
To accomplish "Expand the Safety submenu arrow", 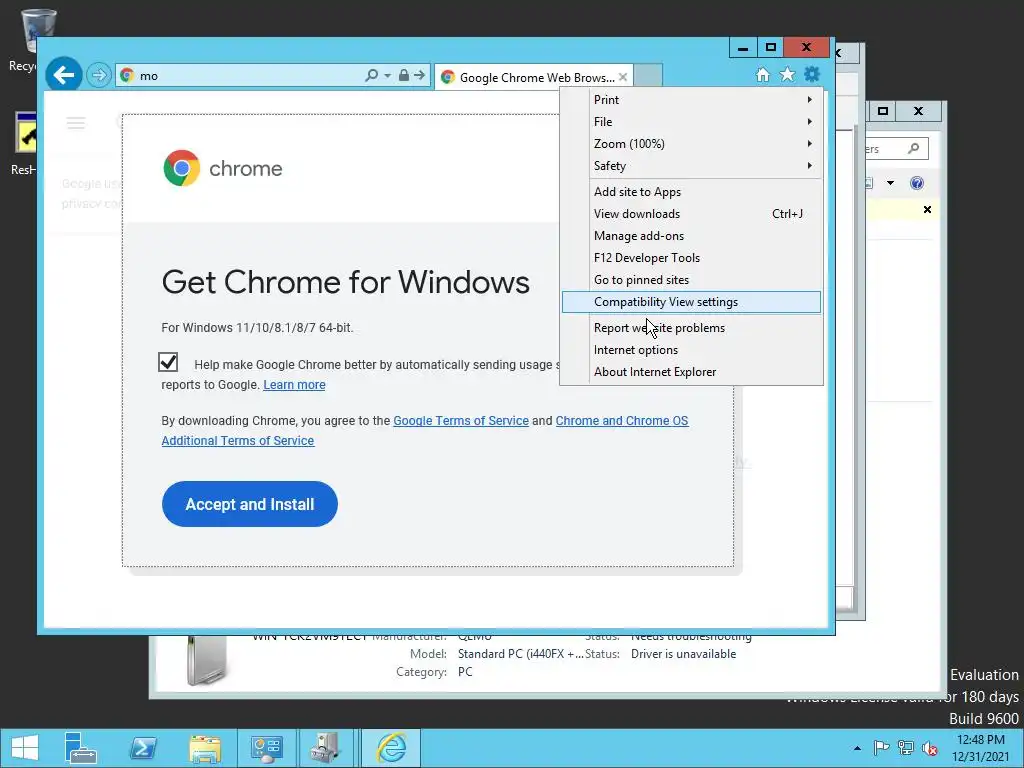I will click(810, 166).
